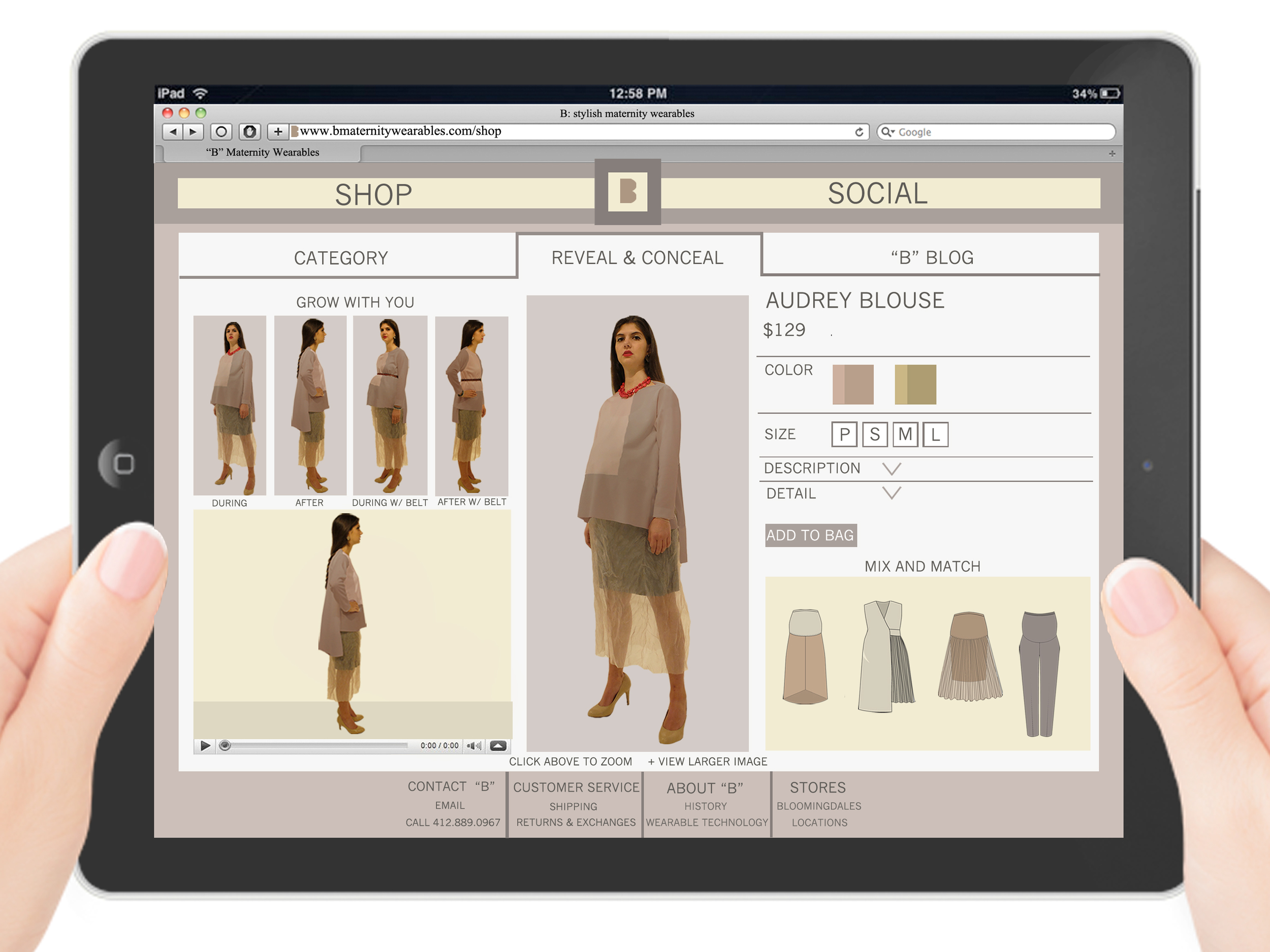The height and width of the screenshot is (952, 1270).
Task: Tap the iPad home button
Action: click(123, 464)
